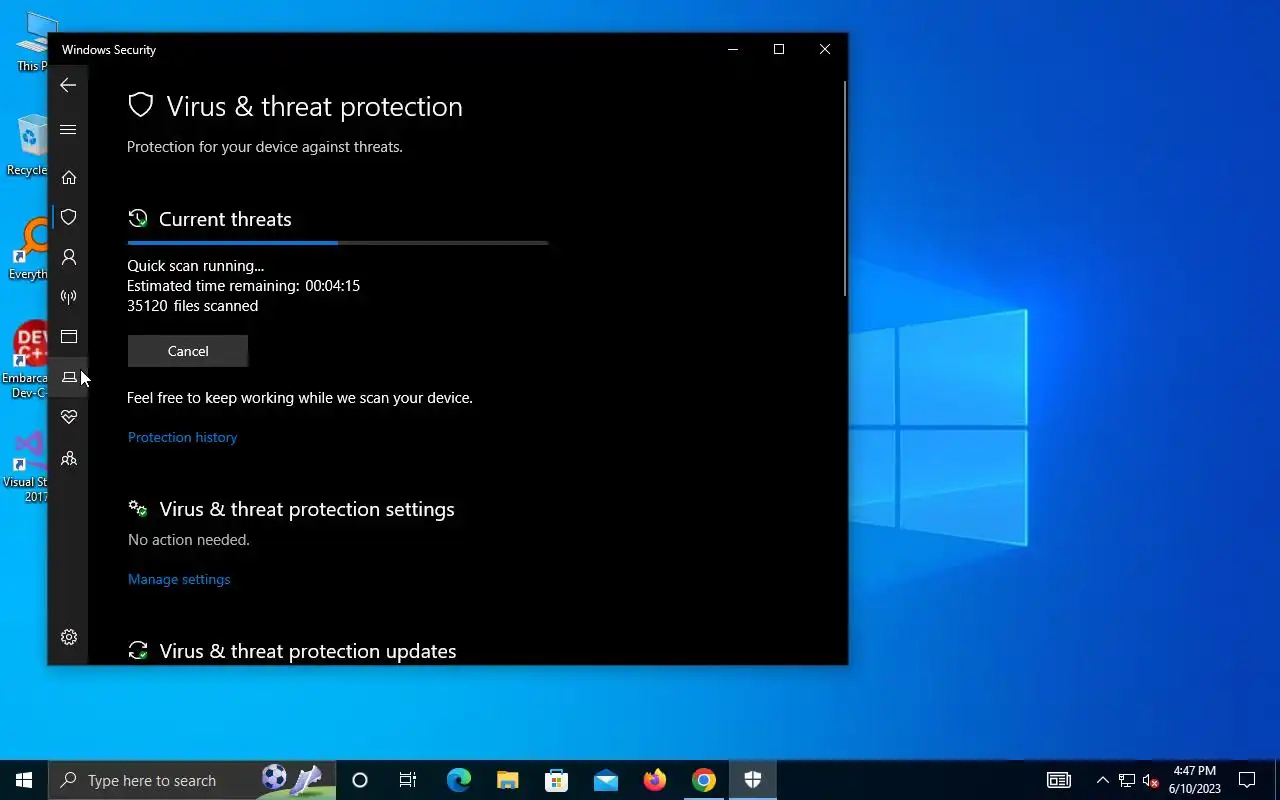Open Task View on taskbar
The width and height of the screenshot is (1280, 800).
point(408,780)
